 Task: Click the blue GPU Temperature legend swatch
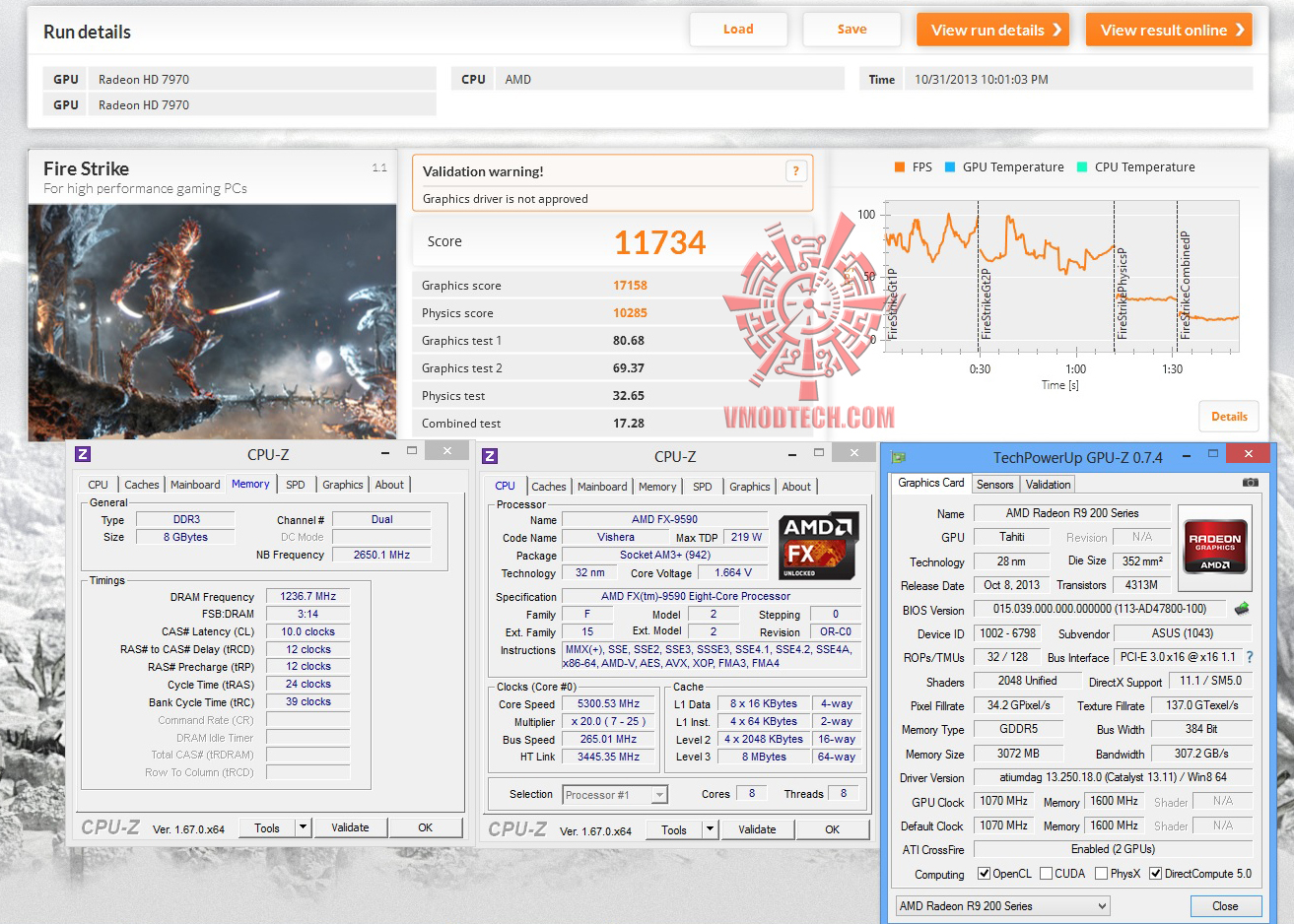950,167
